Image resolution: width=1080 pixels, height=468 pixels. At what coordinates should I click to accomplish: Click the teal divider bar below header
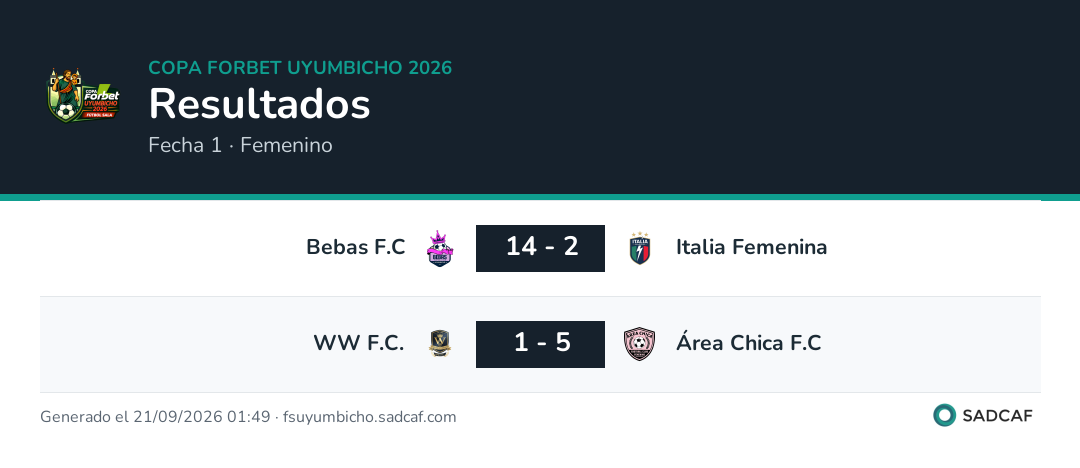(540, 197)
